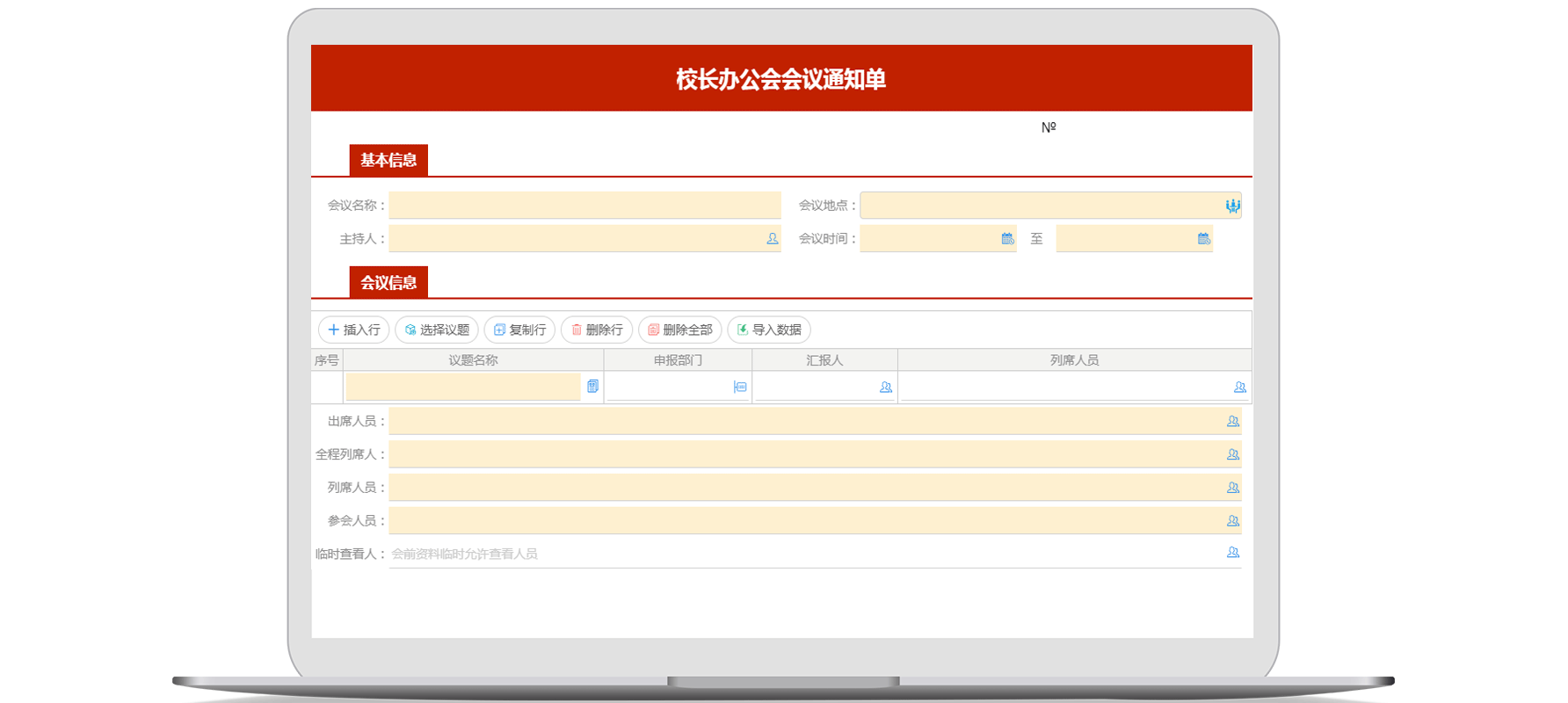Open people selector for 临时查看人 field
Viewport: 1568px width, 703px height.
tap(1232, 553)
